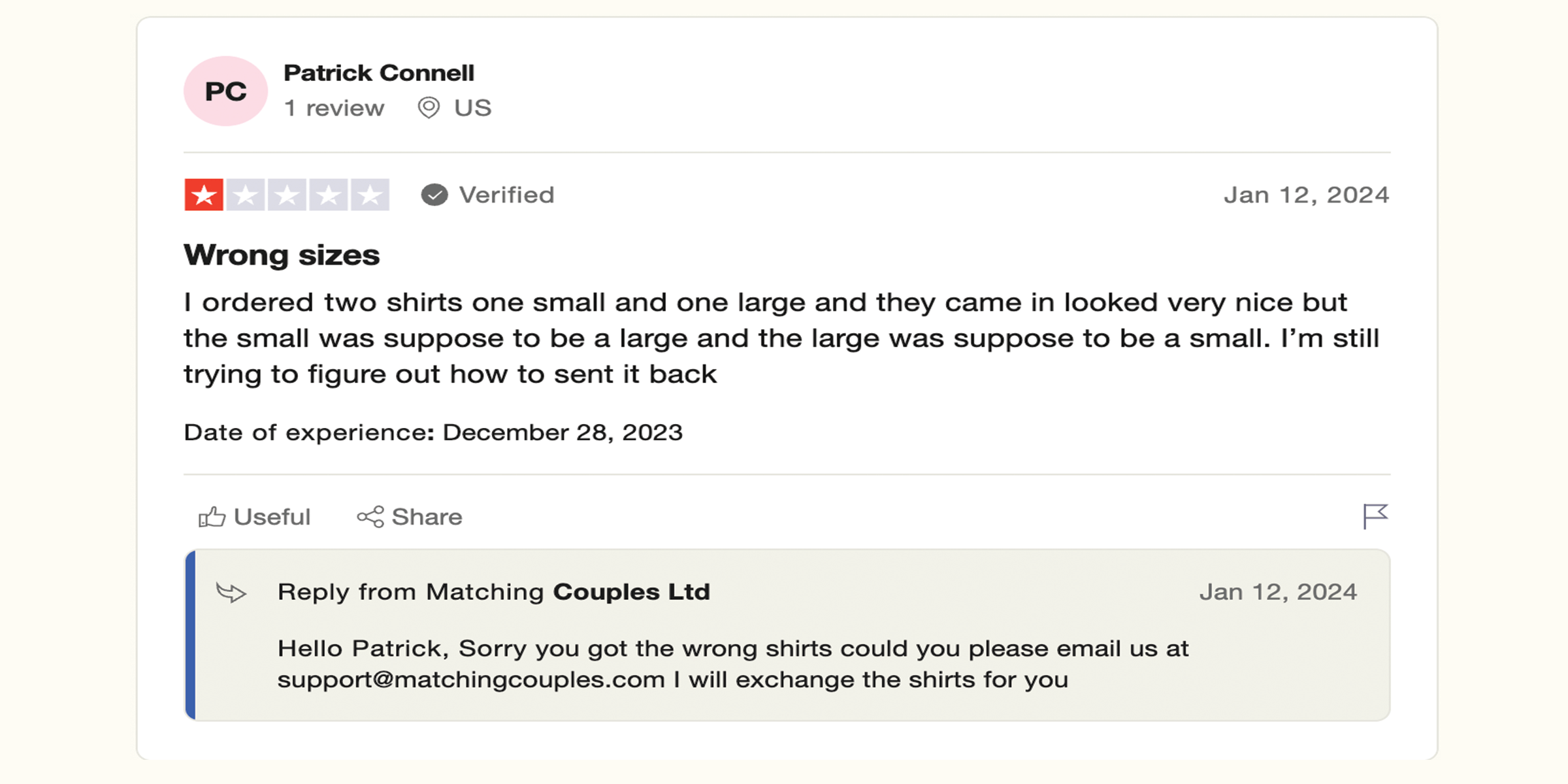Click the location pin icon beside US
1568x784 pixels.
tap(429, 107)
